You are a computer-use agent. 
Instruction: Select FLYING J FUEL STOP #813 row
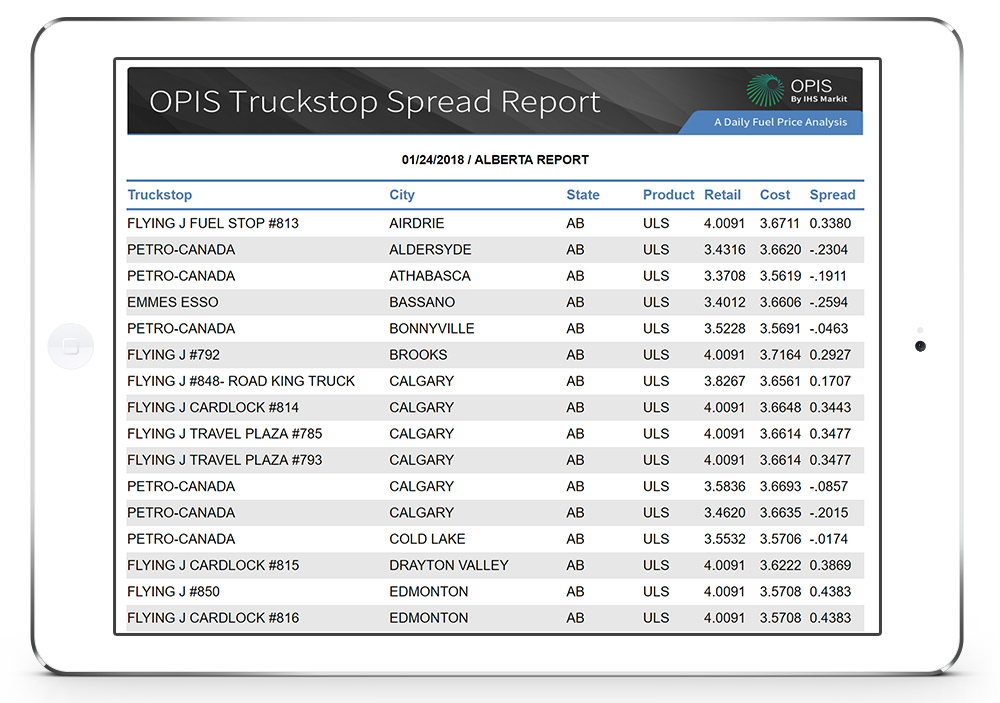click(495, 223)
